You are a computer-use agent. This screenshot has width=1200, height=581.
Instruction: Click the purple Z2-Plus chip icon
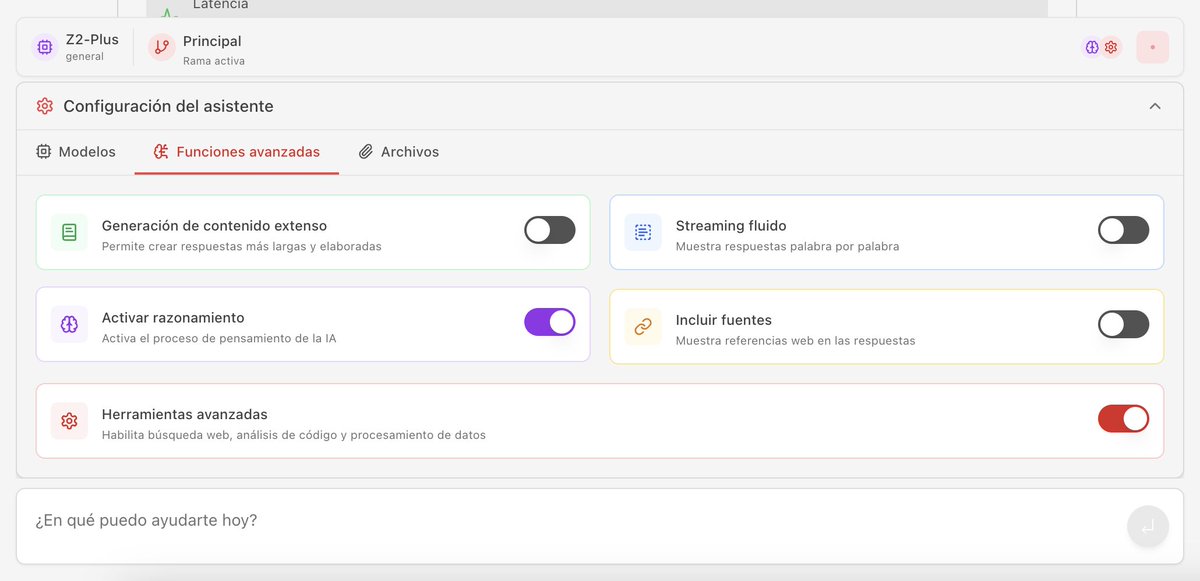(44, 47)
